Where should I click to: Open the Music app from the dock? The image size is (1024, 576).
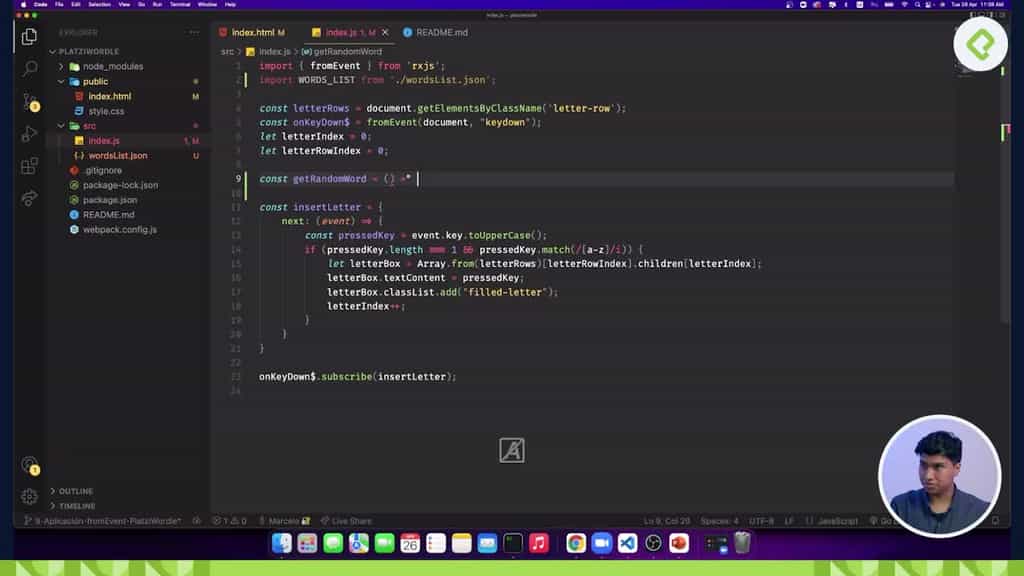tap(537, 545)
